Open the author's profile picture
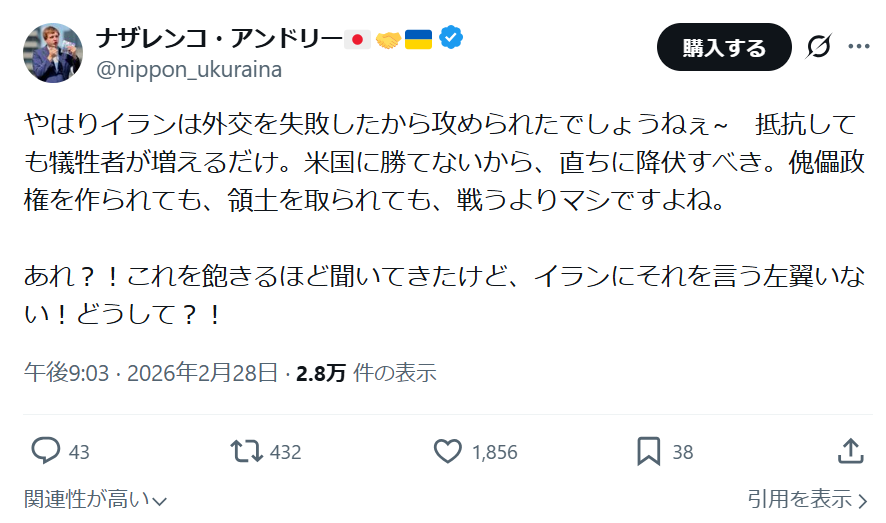Viewport: 886px width, 523px height. [x=52, y=53]
